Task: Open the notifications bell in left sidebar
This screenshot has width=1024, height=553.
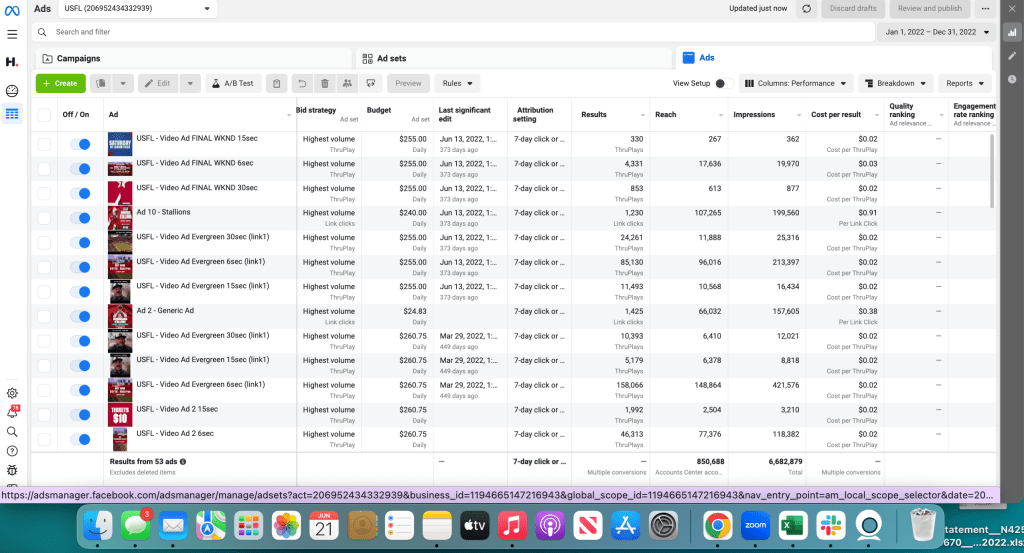Action: (12, 412)
